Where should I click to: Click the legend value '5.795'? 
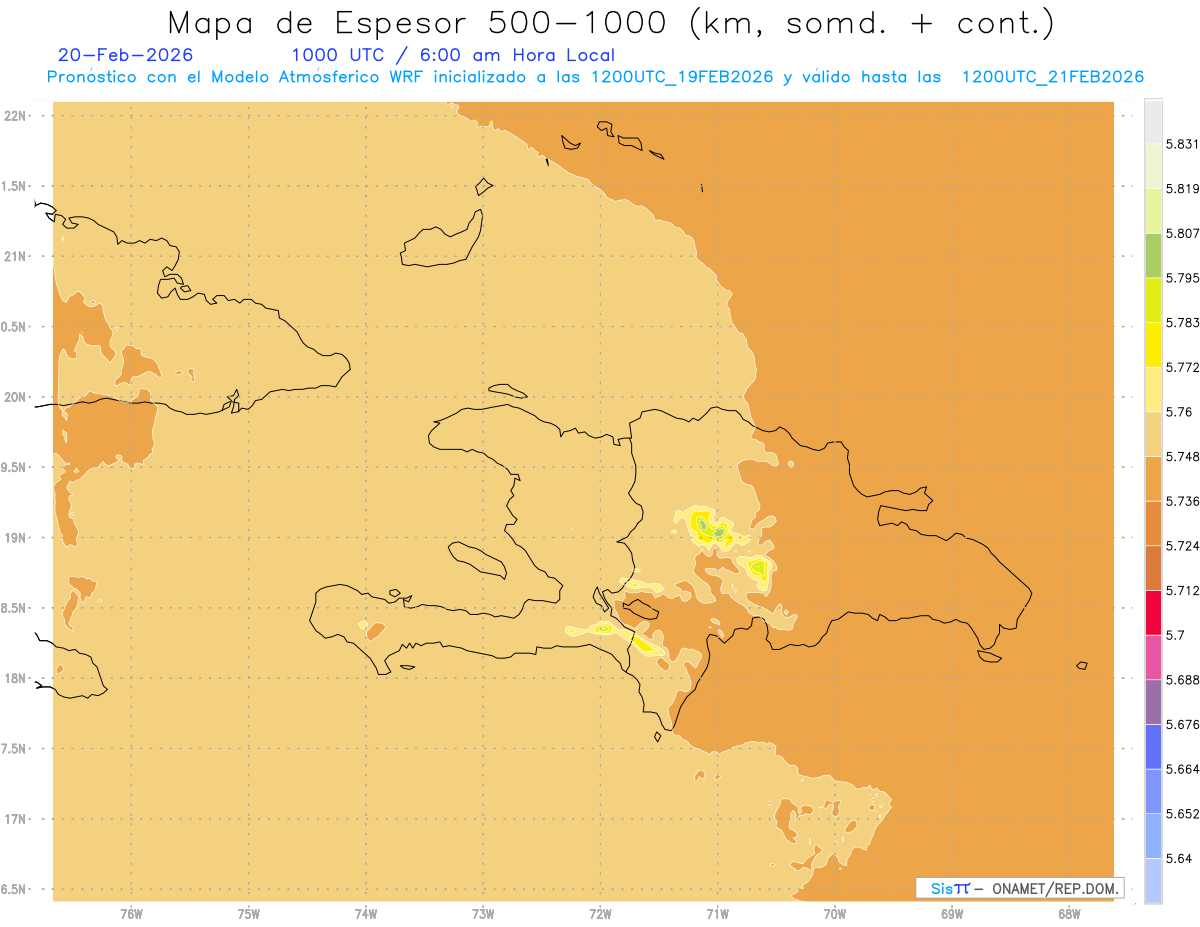click(x=1182, y=278)
